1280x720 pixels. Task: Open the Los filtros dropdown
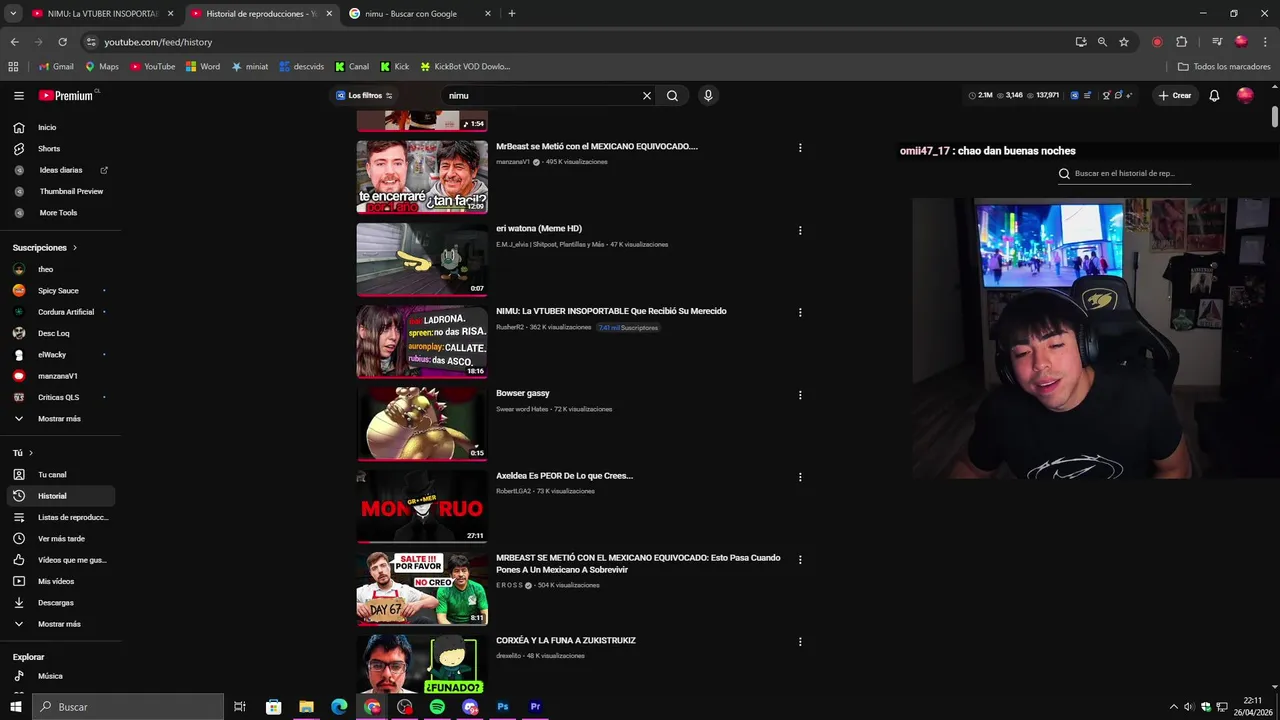tap(364, 96)
